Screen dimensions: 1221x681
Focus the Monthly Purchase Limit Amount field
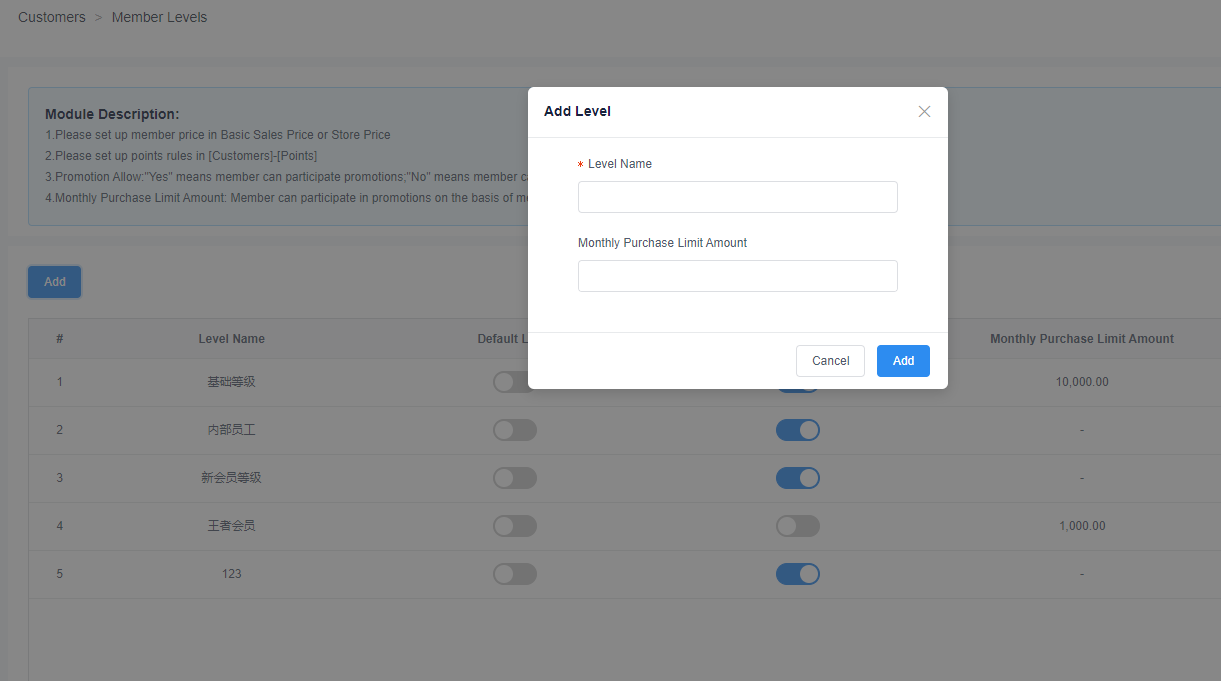(x=737, y=276)
